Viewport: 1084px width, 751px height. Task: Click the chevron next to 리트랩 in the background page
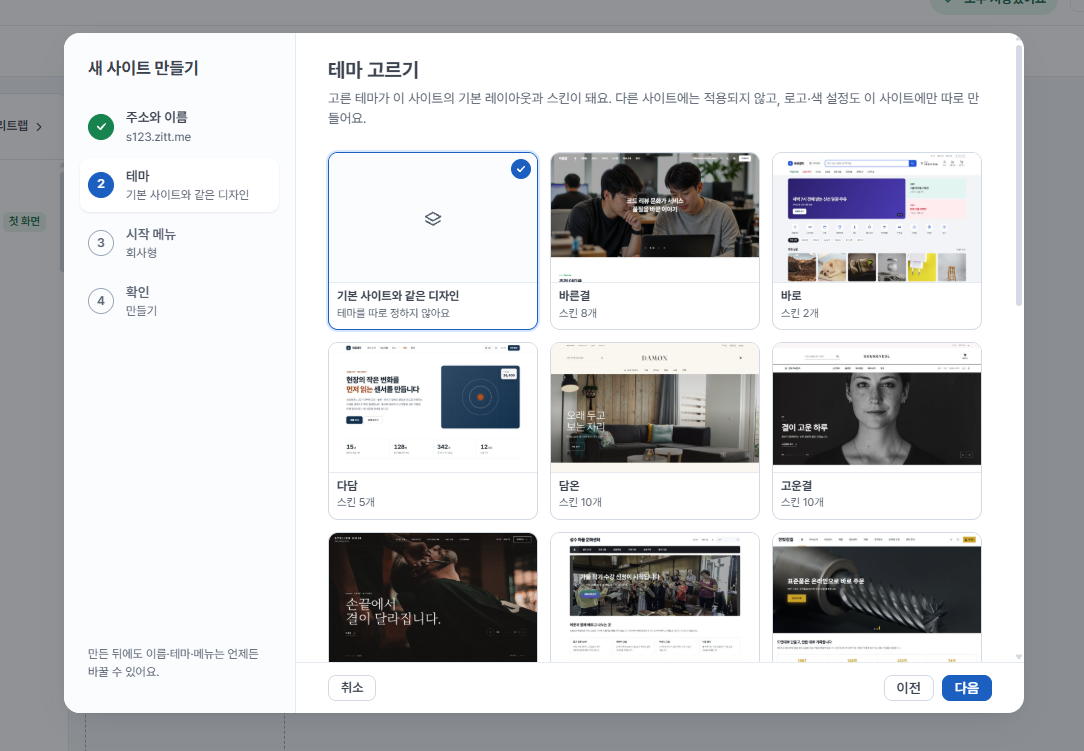pyautogui.click(x=39, y=127)
